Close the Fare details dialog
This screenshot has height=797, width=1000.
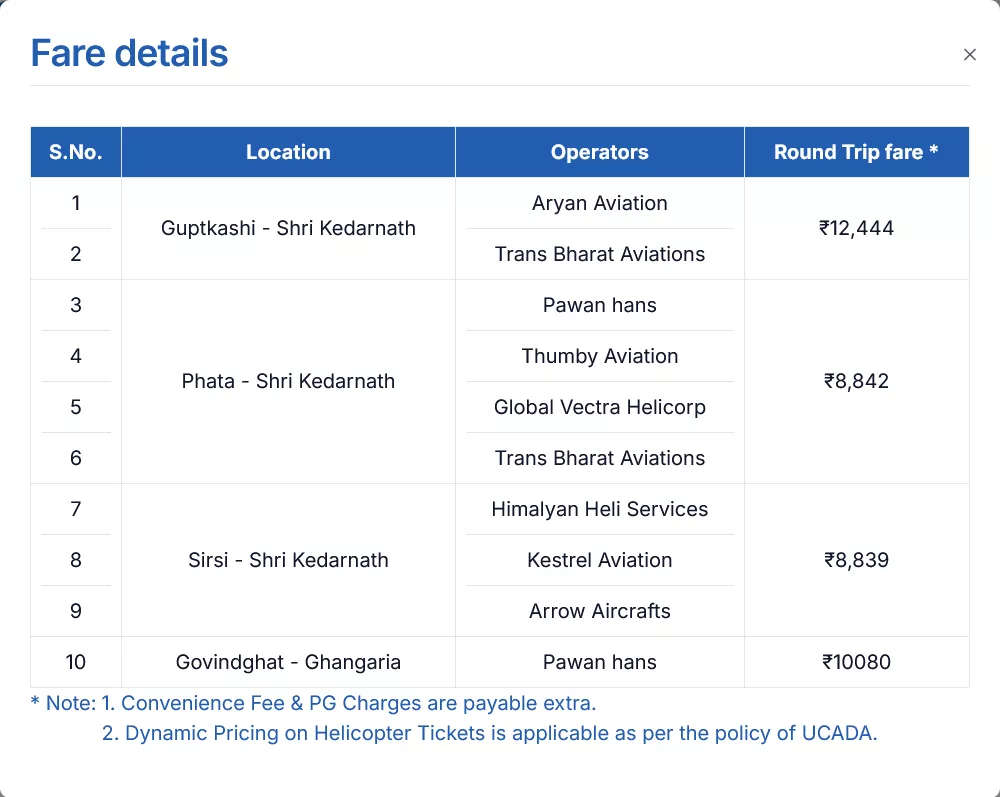tap(969, 54)
